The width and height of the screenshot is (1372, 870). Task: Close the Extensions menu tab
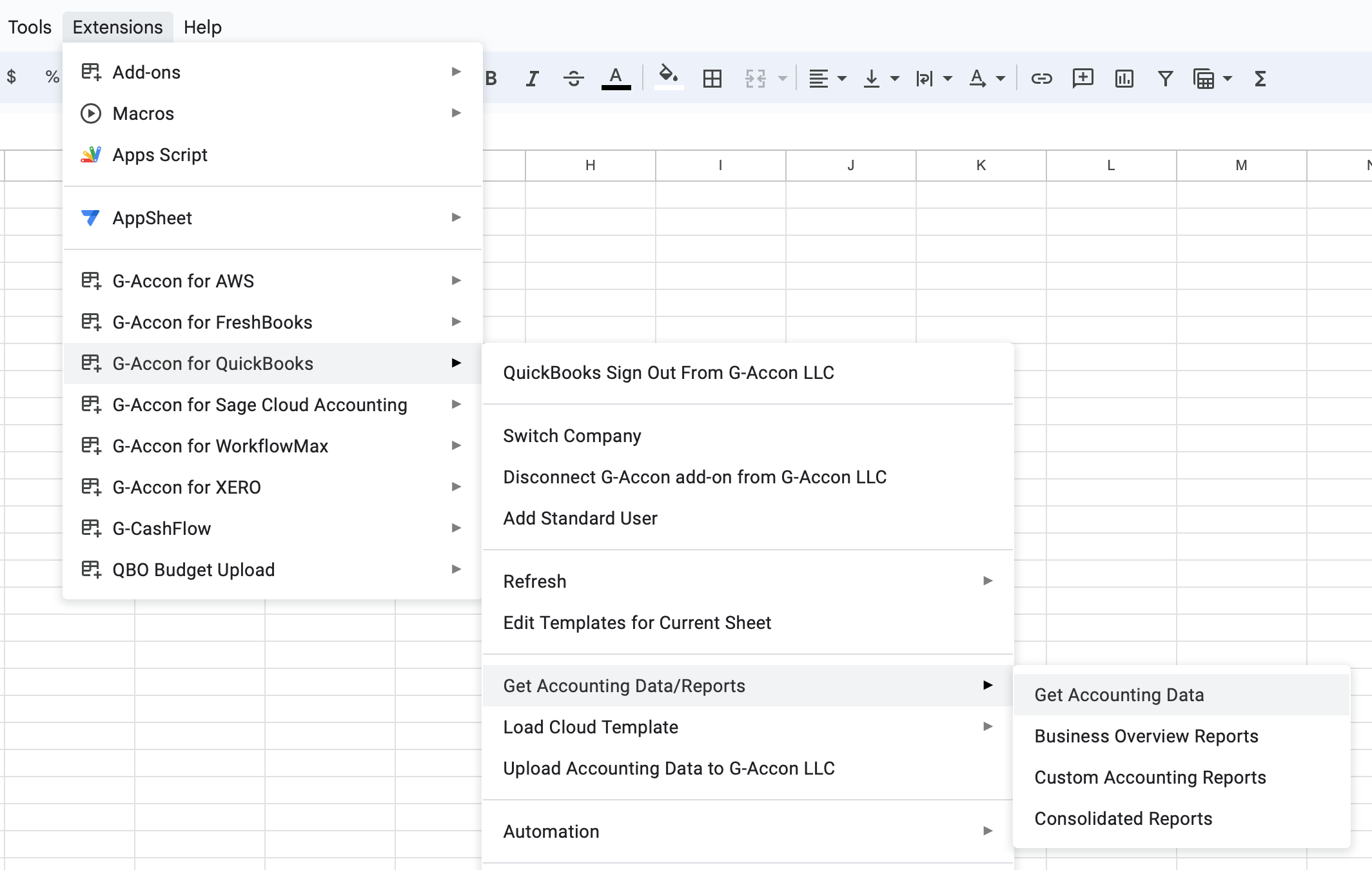(x=117, y=27)
